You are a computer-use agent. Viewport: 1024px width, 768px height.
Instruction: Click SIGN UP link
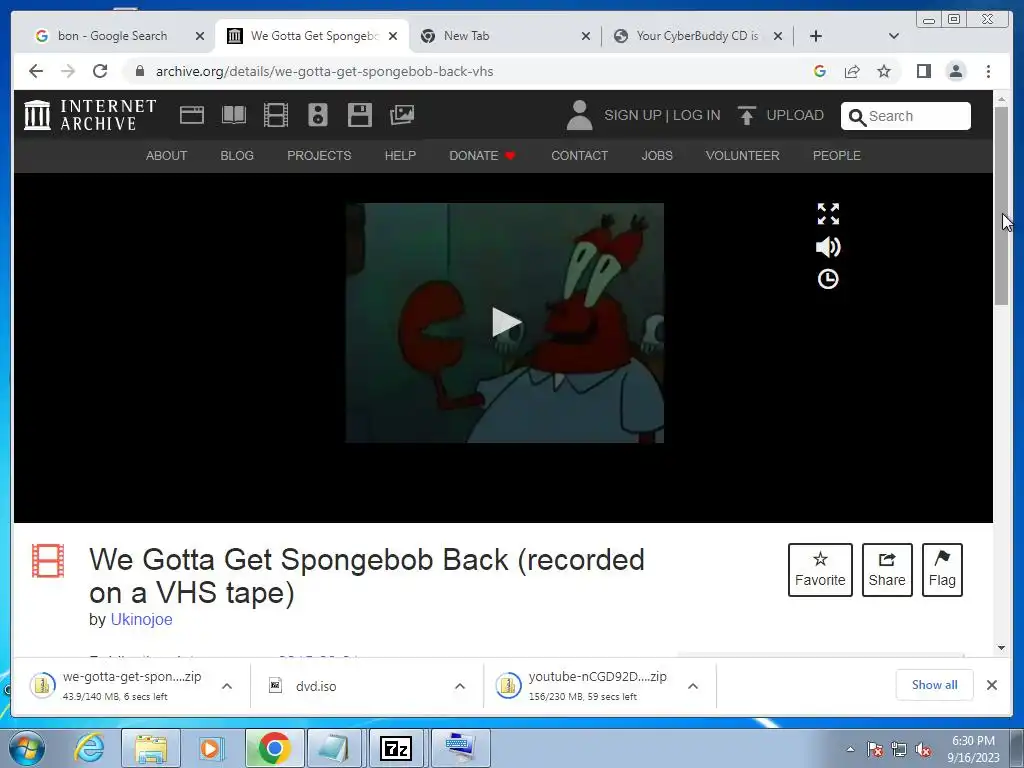coord(633,115)
